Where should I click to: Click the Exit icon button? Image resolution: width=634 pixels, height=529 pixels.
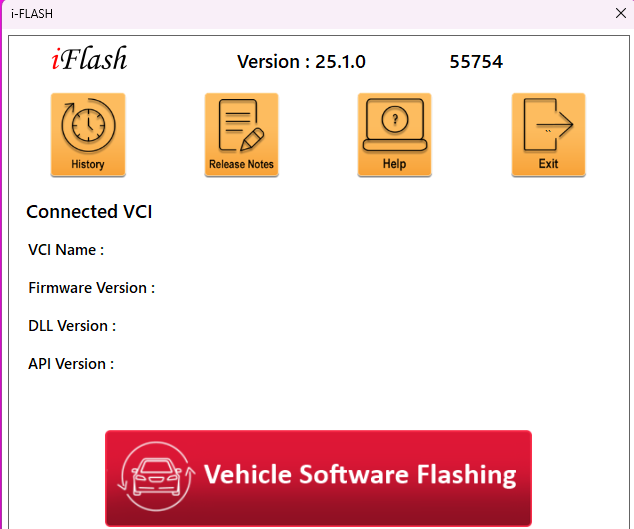pos(548,135)
